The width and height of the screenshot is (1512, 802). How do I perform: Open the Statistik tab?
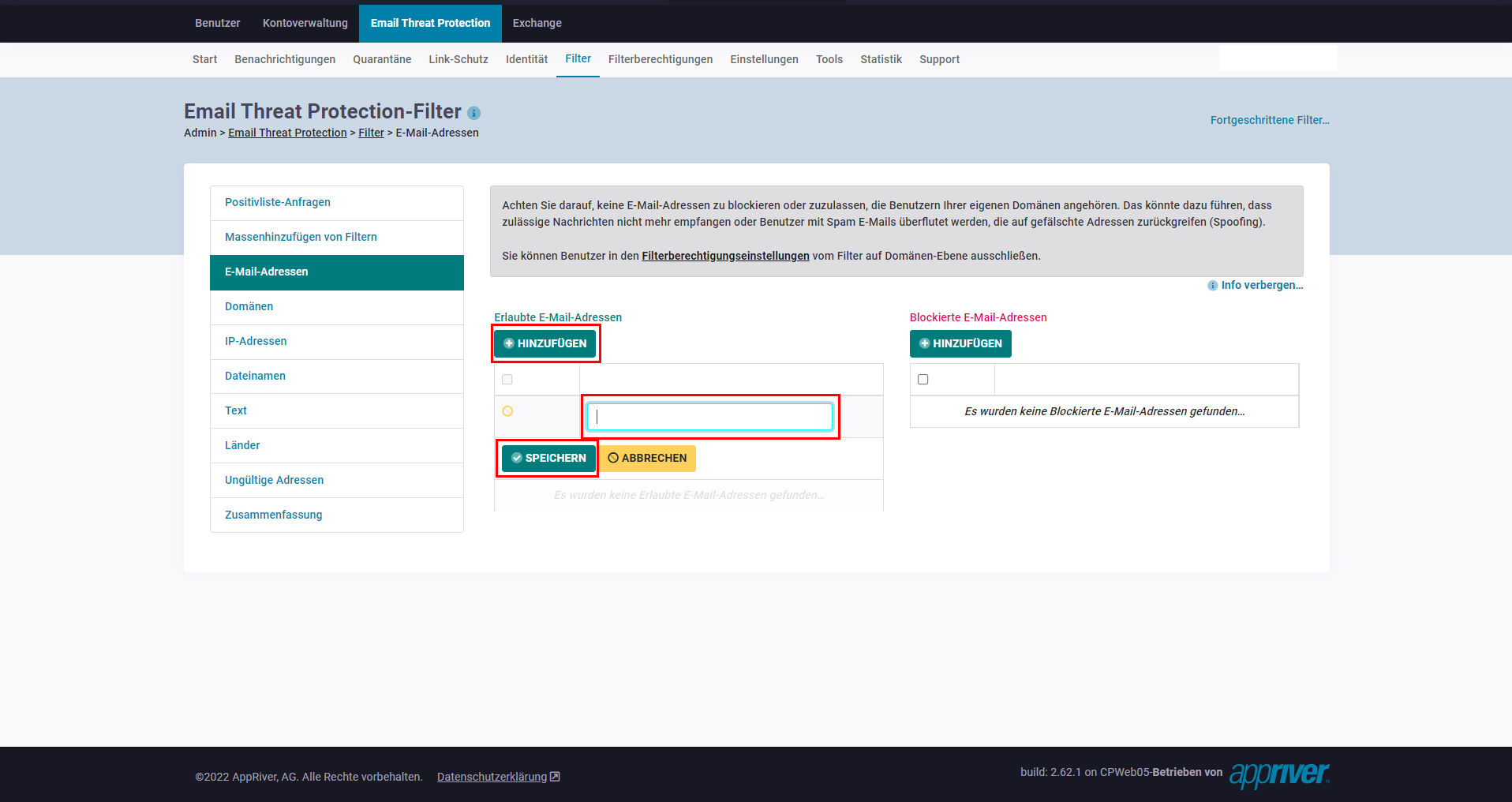tap(881, 59)
